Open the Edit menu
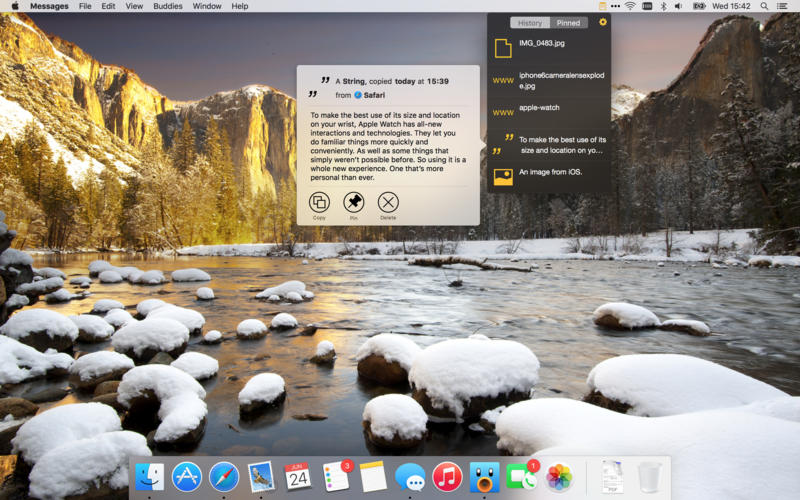The image size is (800, 500). pyautogui.click(x=108, y=6)
